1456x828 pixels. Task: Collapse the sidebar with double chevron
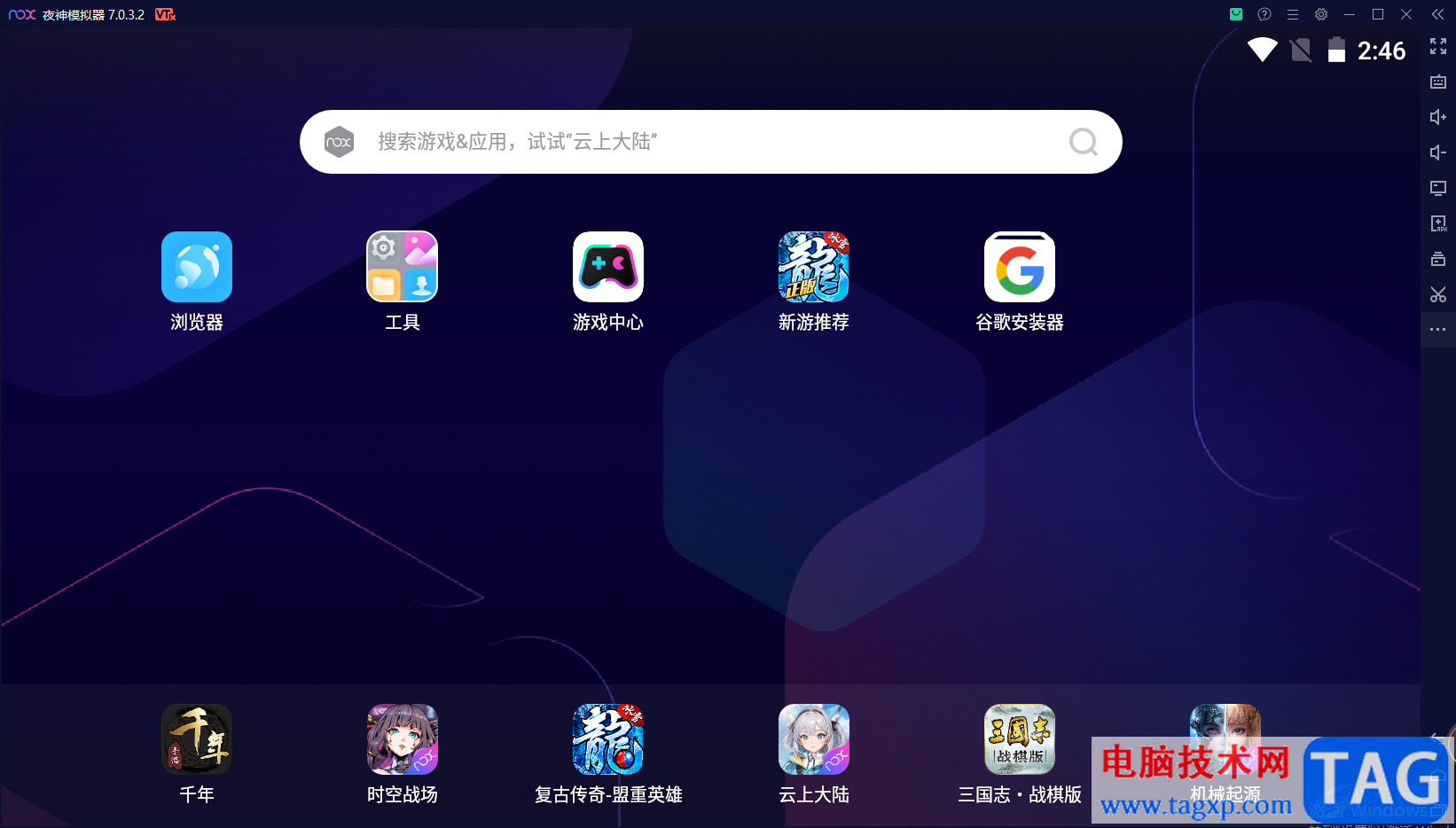(1438, 14)
